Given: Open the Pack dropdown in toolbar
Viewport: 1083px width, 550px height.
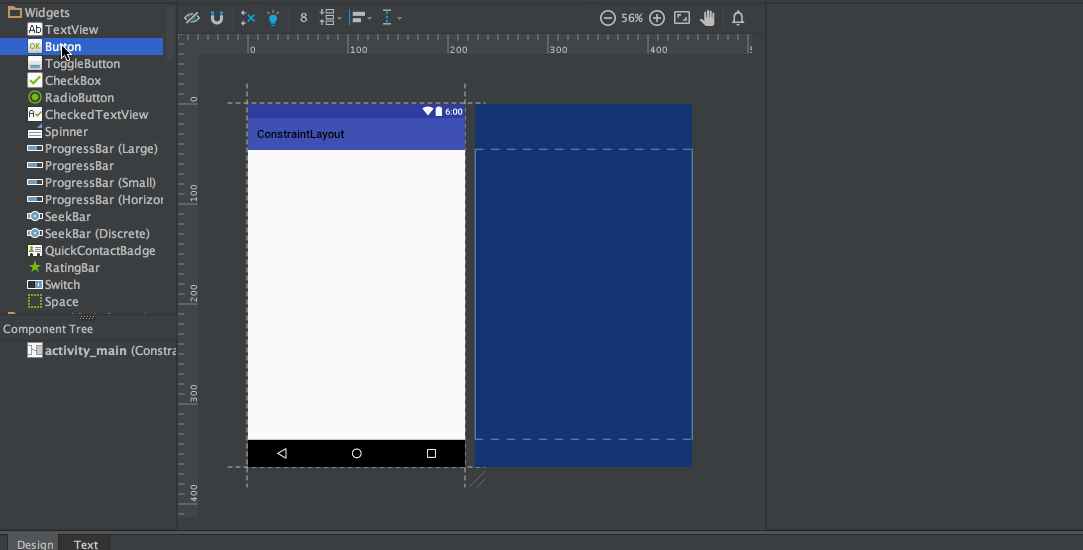Looking at the screenshot, I should 330,18.
